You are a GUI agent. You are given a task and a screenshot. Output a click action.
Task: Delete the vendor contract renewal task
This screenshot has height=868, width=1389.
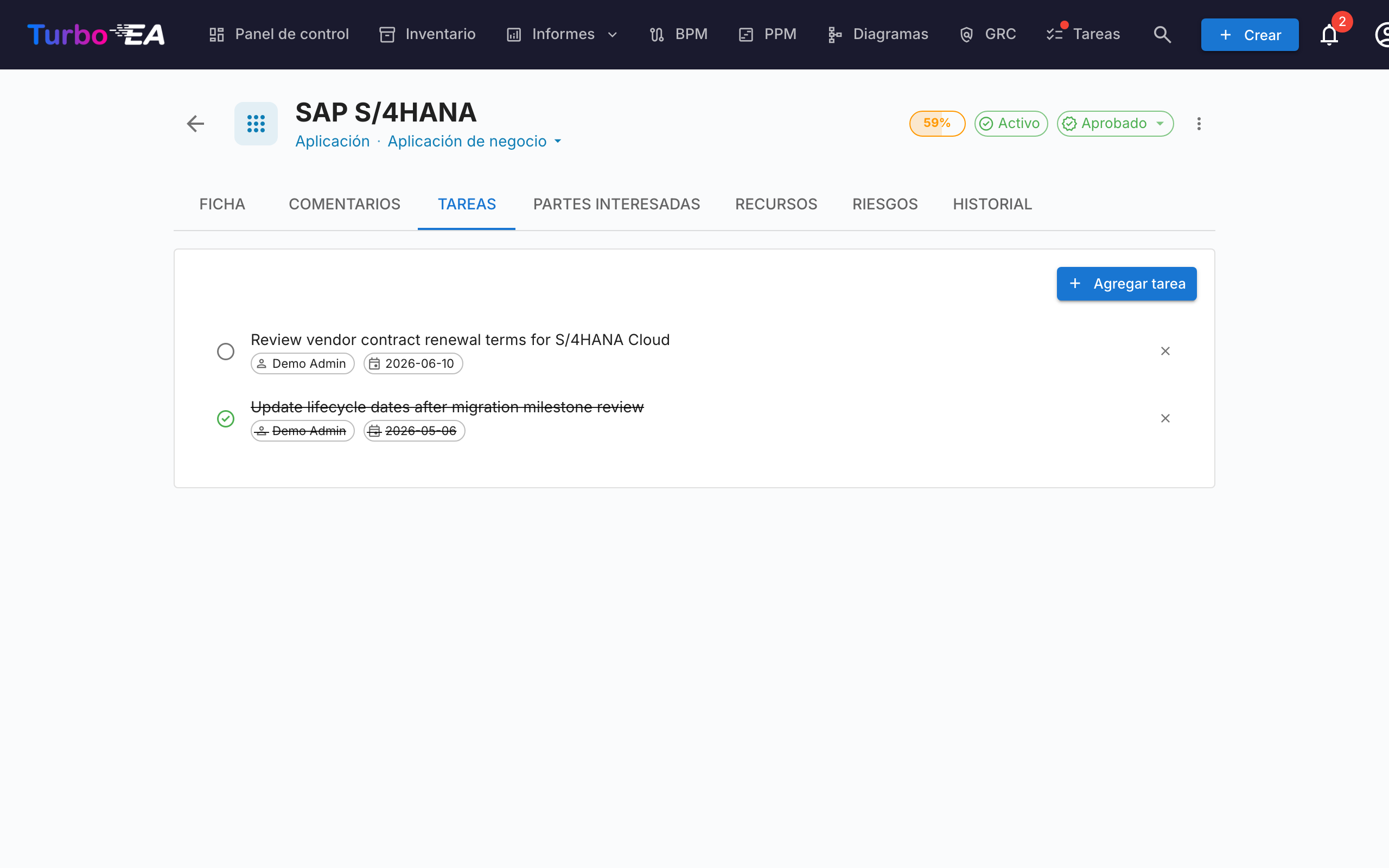[1165, 351]
